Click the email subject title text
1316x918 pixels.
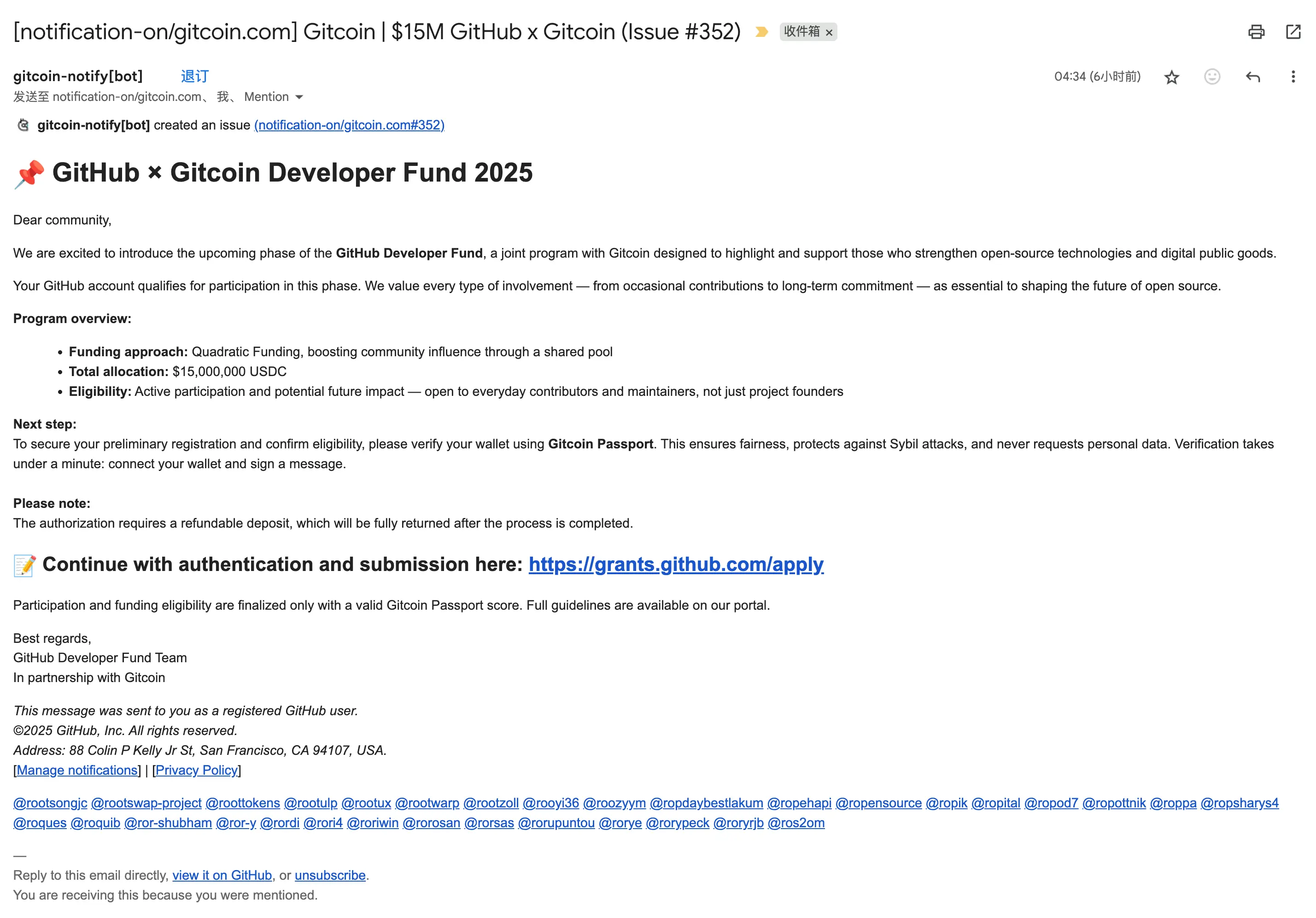[377, 31]
